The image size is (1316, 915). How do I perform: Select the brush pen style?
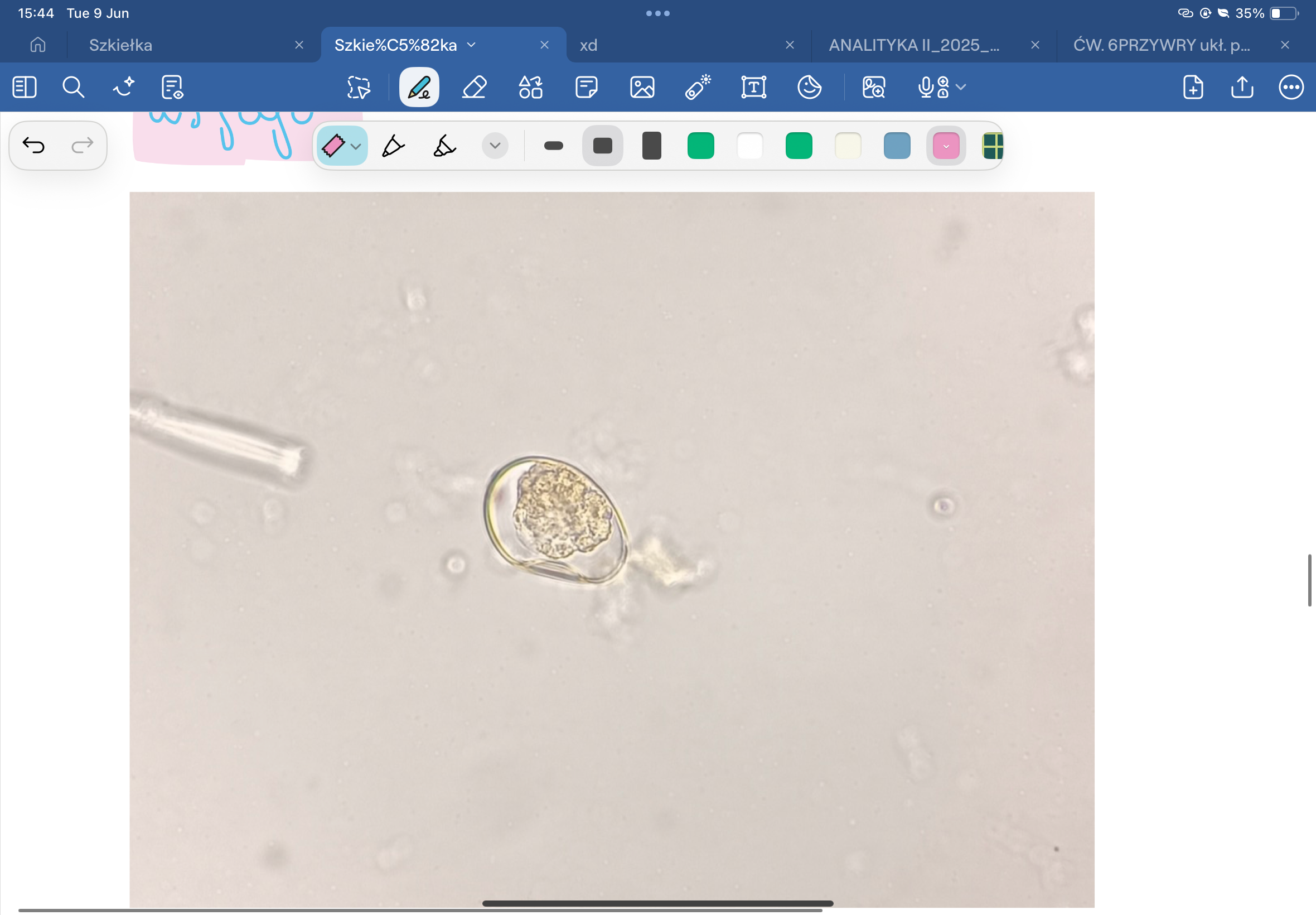tap(444, 146)
